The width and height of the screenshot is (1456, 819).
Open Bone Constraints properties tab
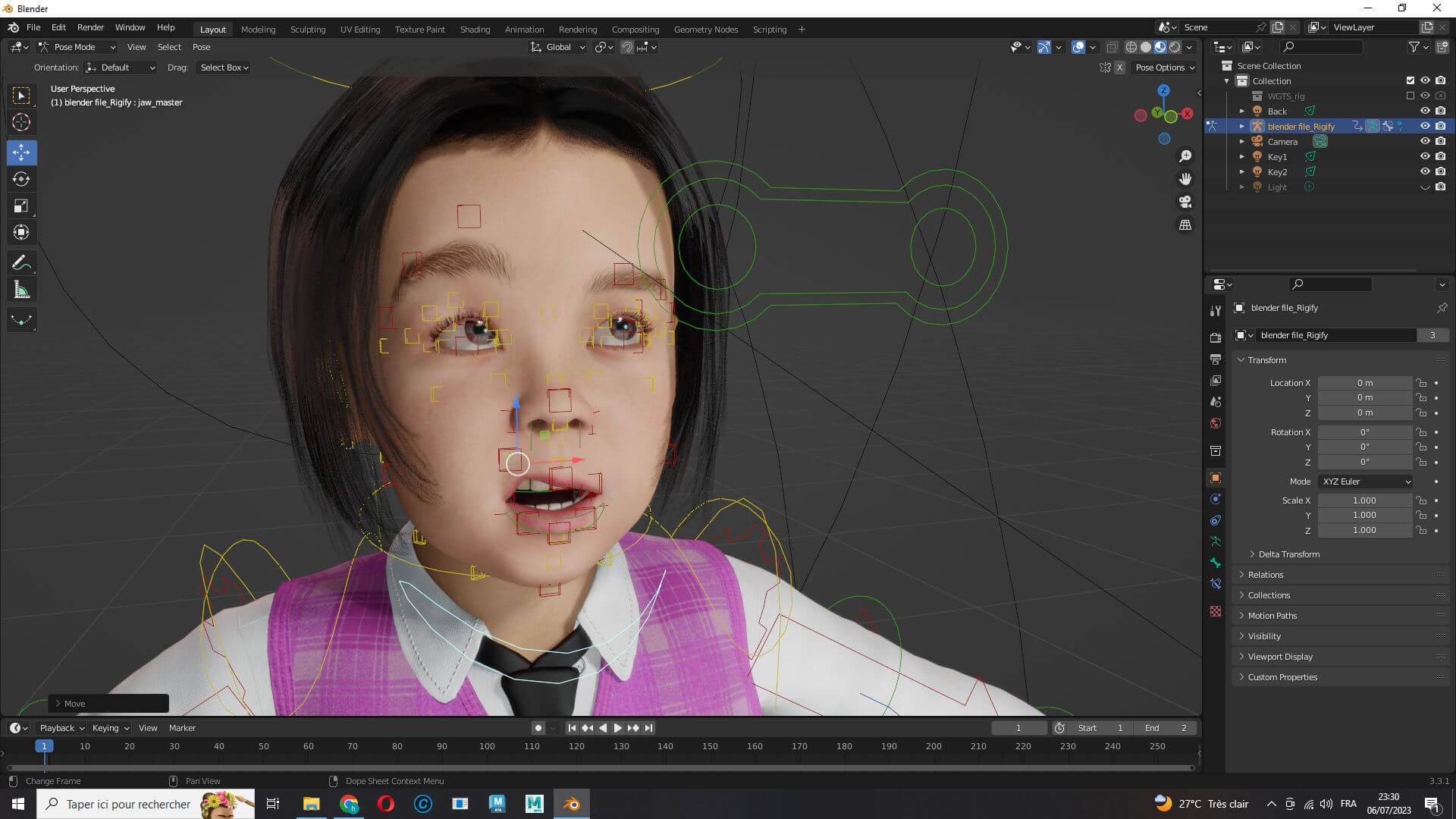[x=1216, y=584]
